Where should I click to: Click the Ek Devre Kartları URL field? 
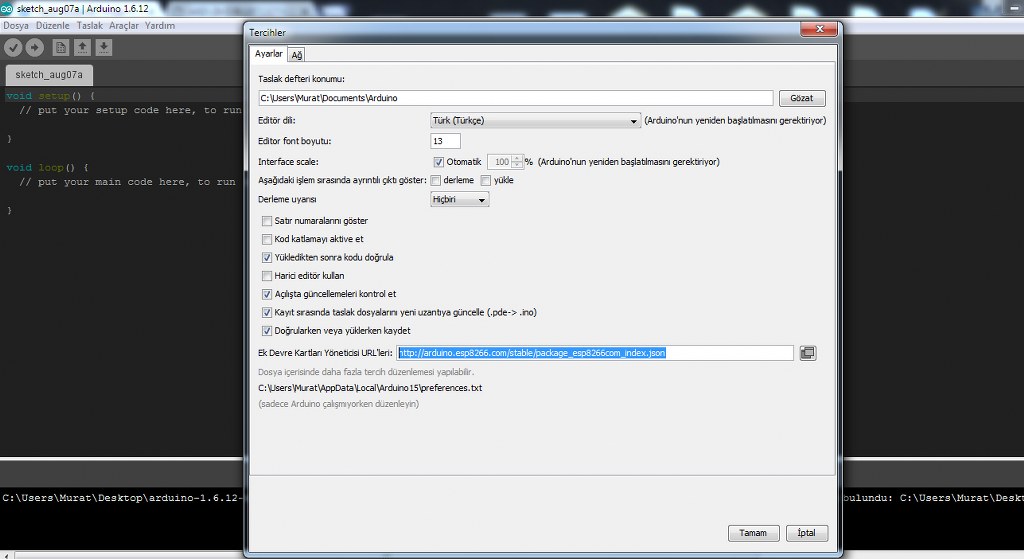pyautogui.click(x=595, y=353)
